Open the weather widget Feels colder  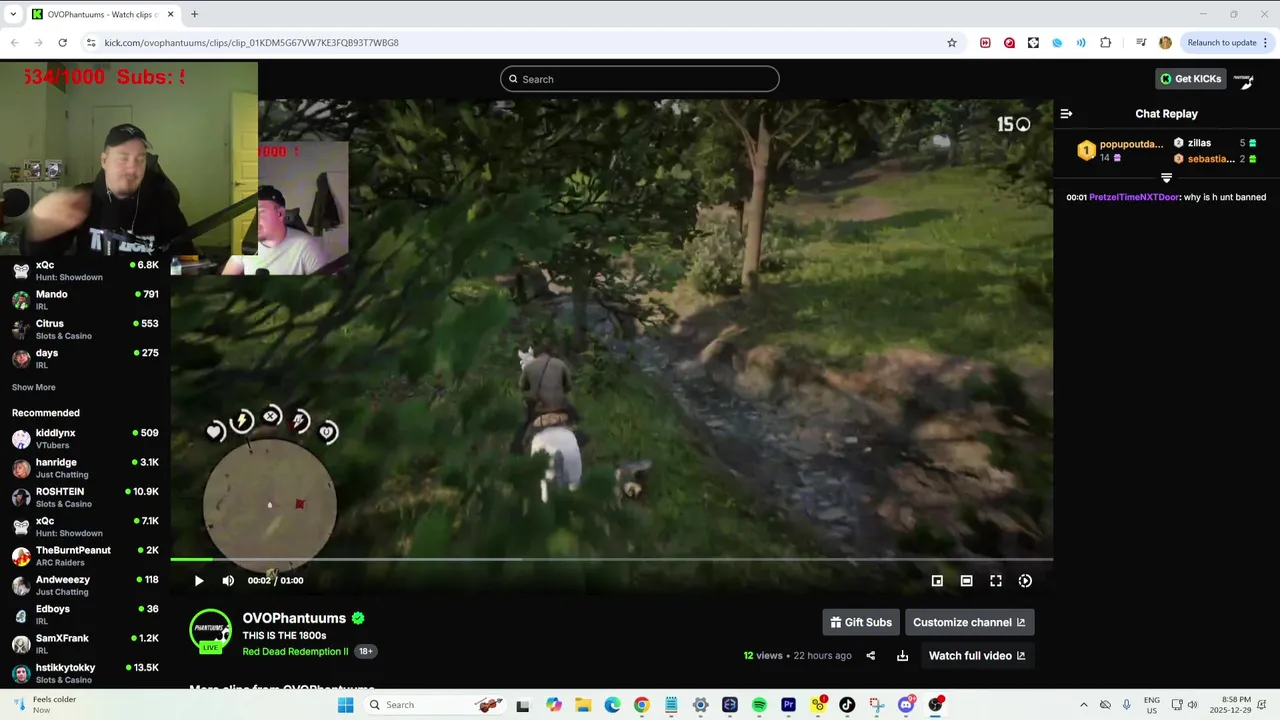[x=45, y=705]
